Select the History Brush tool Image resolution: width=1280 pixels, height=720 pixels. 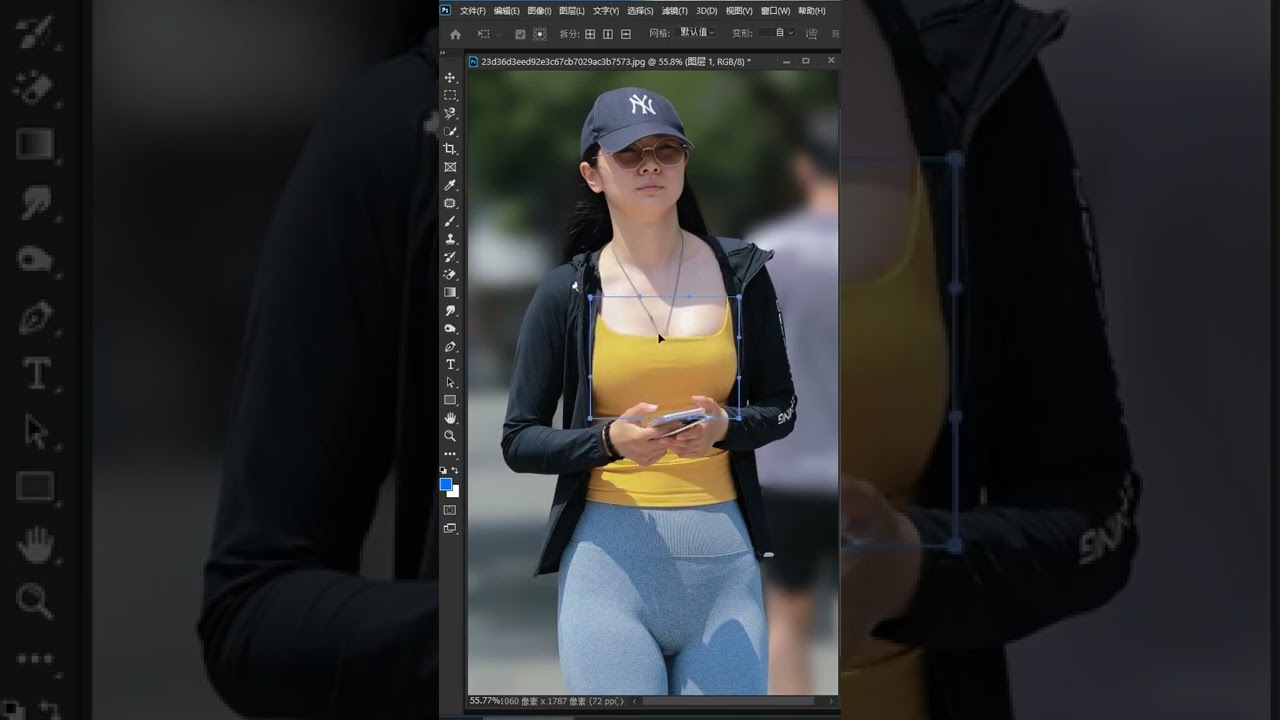pyautogui.click(x=450, y=257)
